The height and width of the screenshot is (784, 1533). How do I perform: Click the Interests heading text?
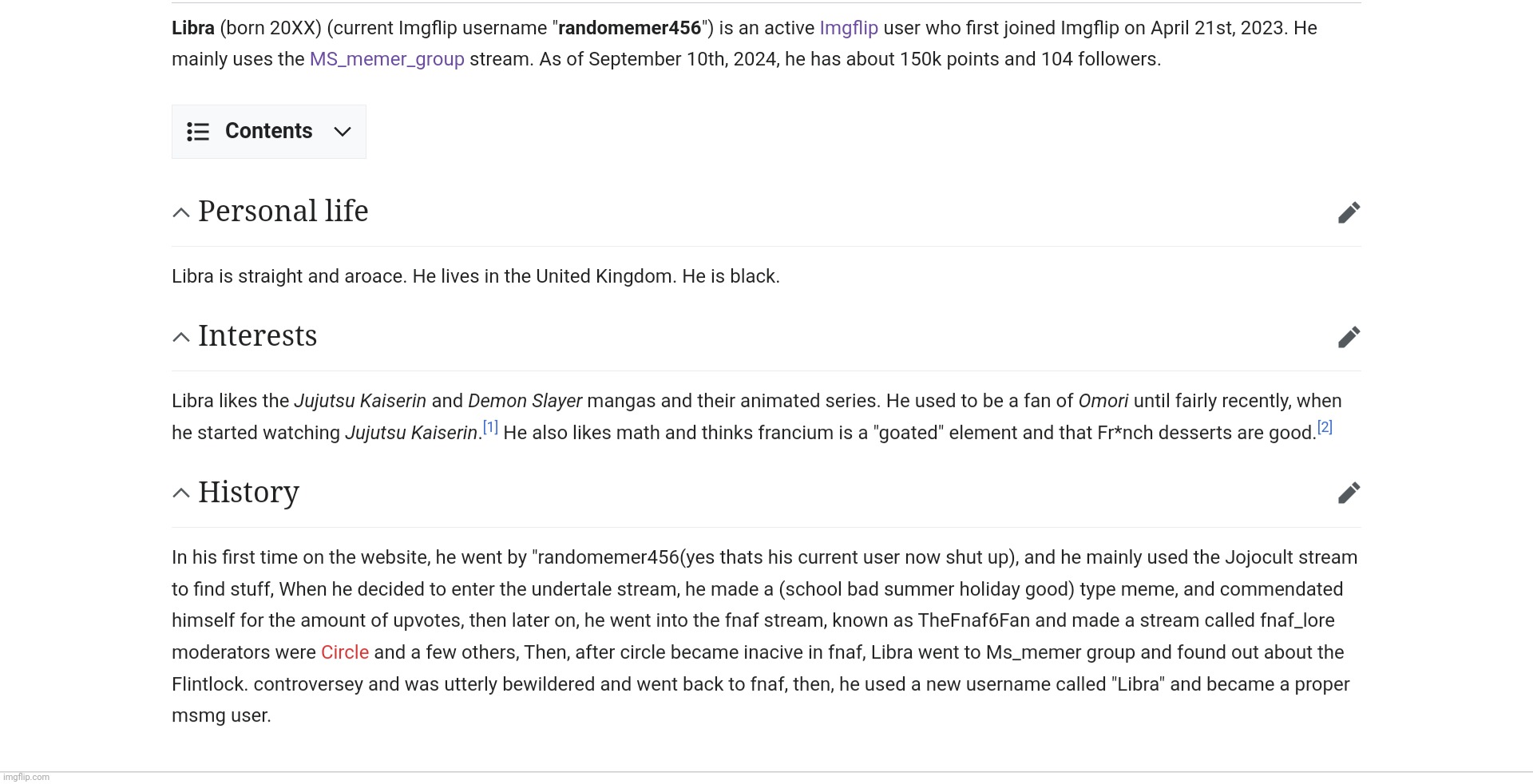click(x=258, y=335)
